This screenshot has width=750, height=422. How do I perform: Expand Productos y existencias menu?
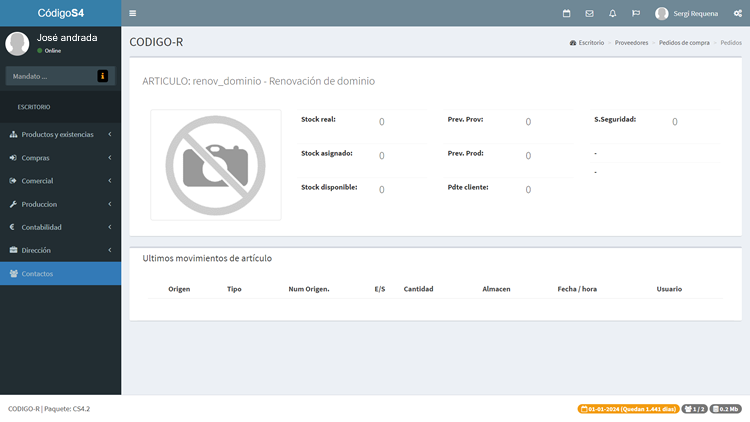coord(60,134)
